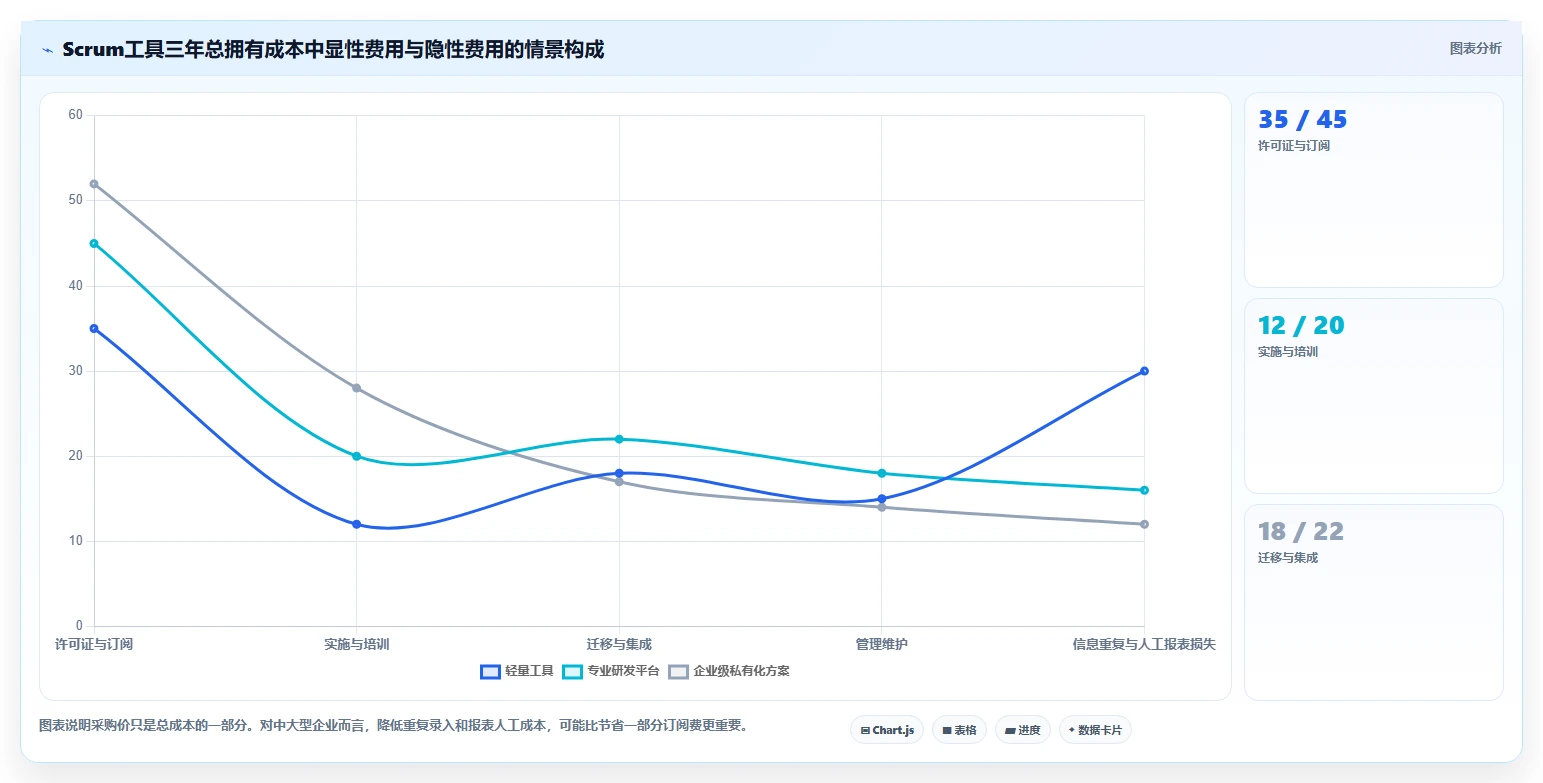
Task: Click the 管理维护 x-axis label
Action: (x=881, y=644)
